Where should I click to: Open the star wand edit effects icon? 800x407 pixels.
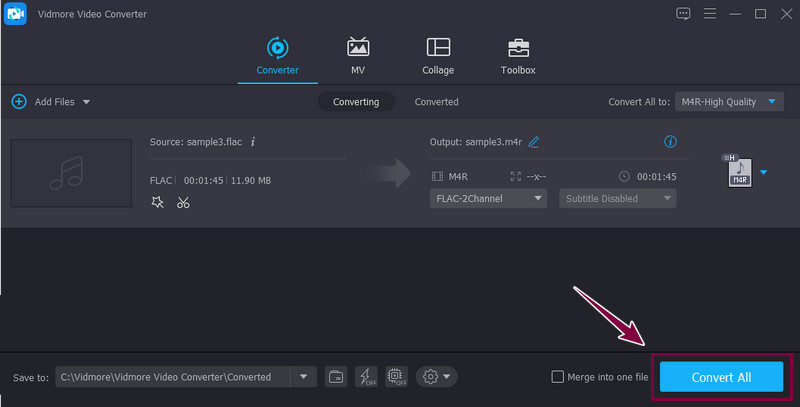coord(157,203)
